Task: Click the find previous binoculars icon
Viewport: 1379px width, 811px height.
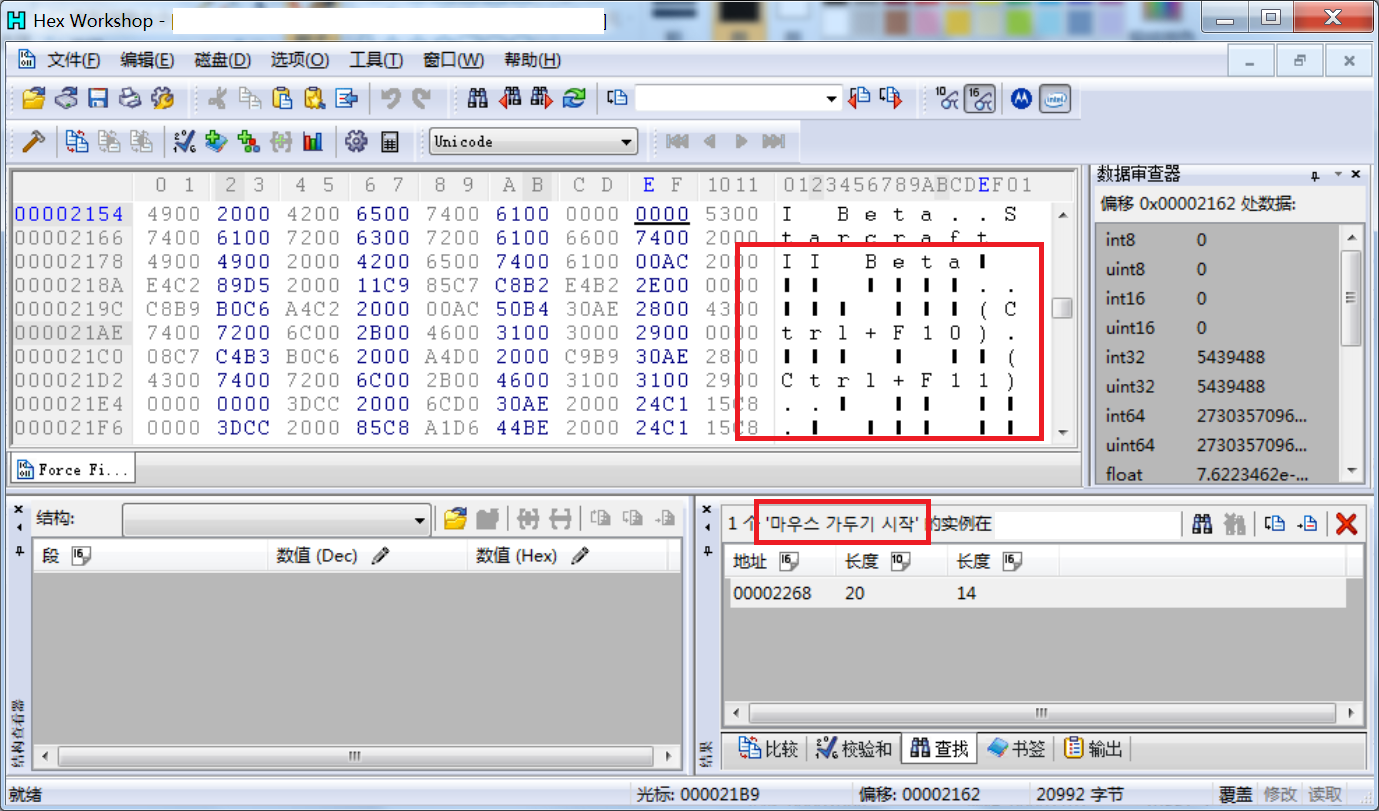Action: pyautogui.click(x=510, y=98)
